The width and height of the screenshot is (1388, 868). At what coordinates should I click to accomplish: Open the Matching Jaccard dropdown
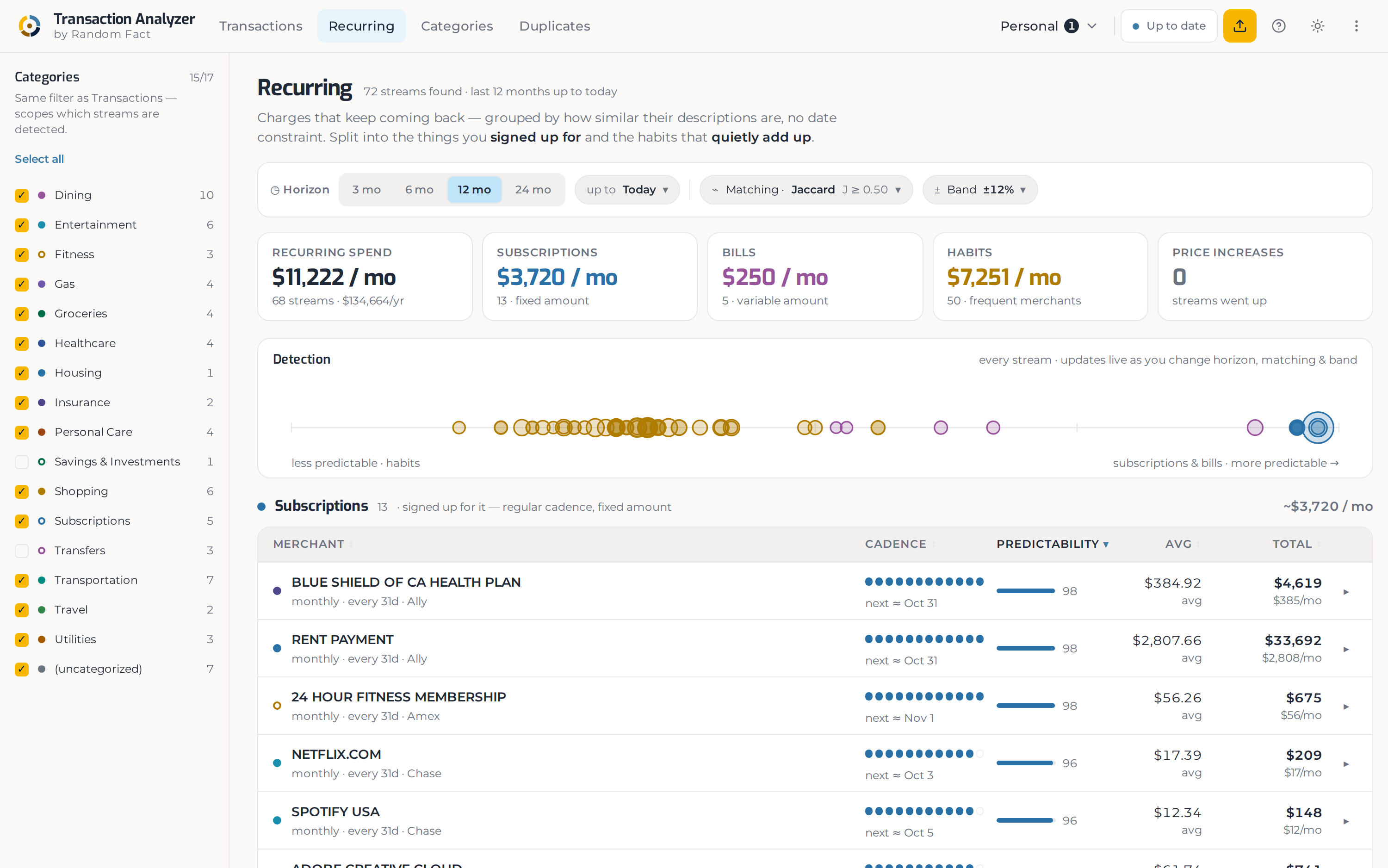[806, 189]
